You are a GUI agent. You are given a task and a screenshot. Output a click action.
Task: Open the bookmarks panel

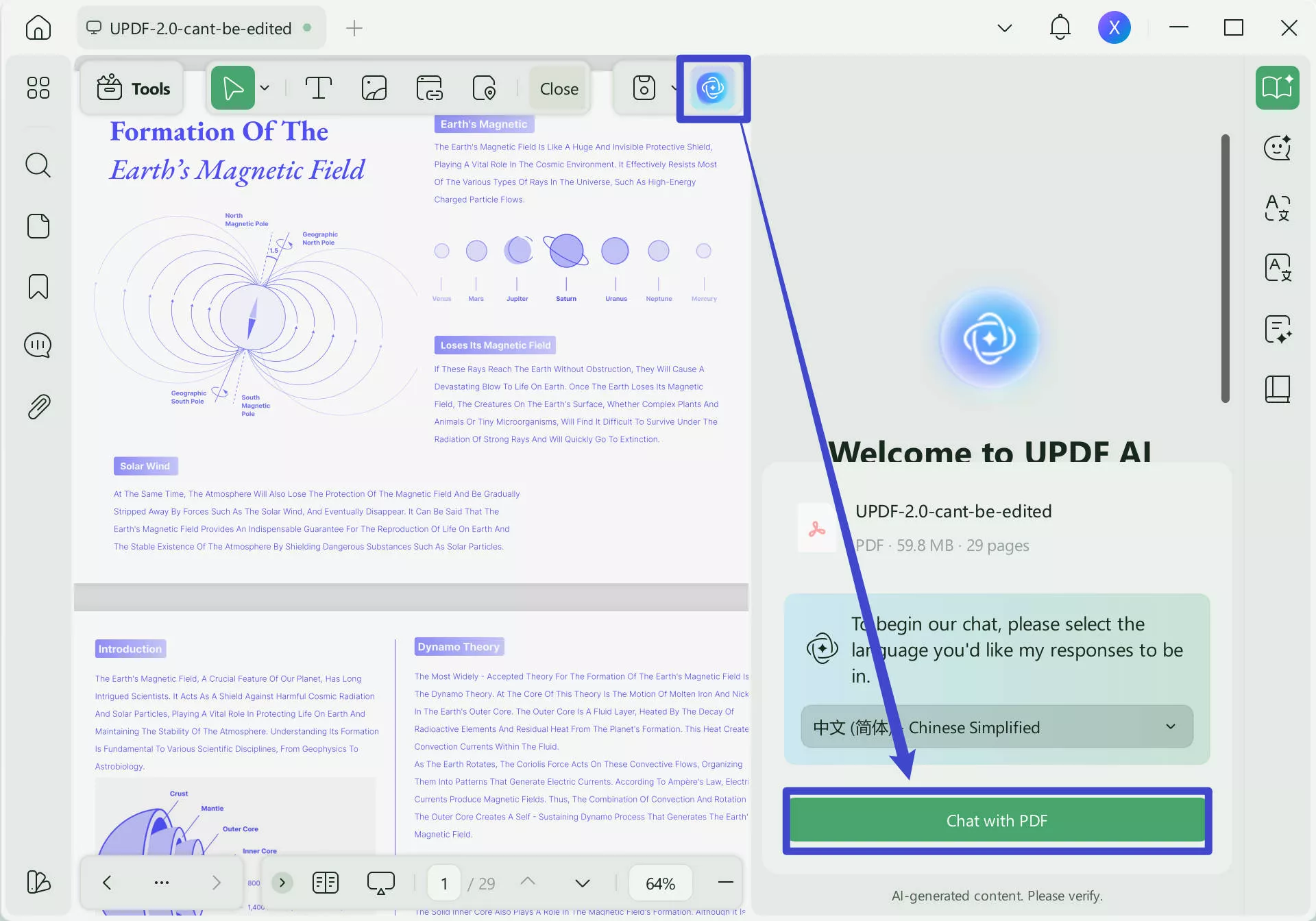click(x=38, y=286)
